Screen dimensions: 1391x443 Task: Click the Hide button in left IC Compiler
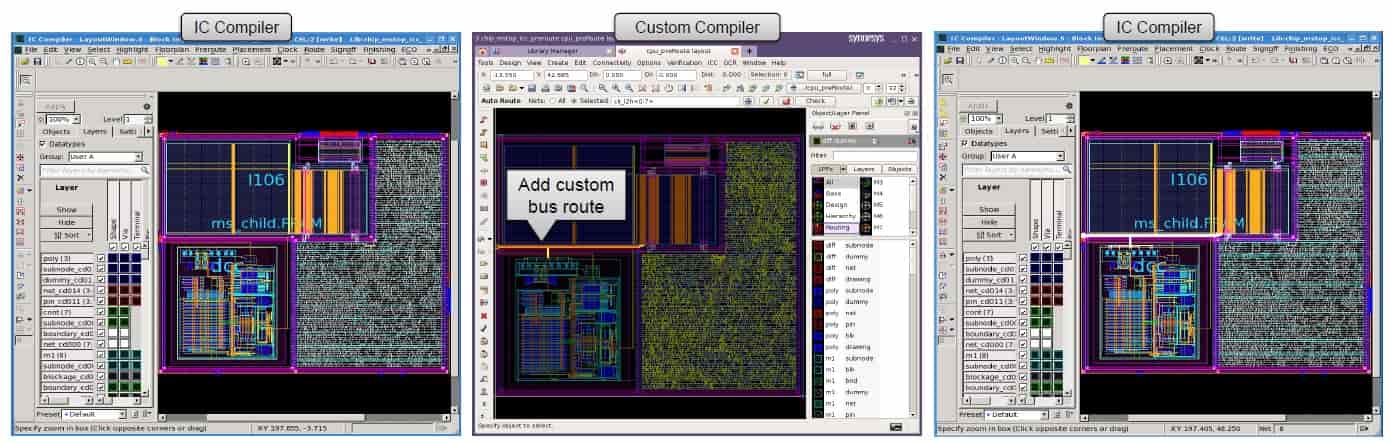coord(66,222)
